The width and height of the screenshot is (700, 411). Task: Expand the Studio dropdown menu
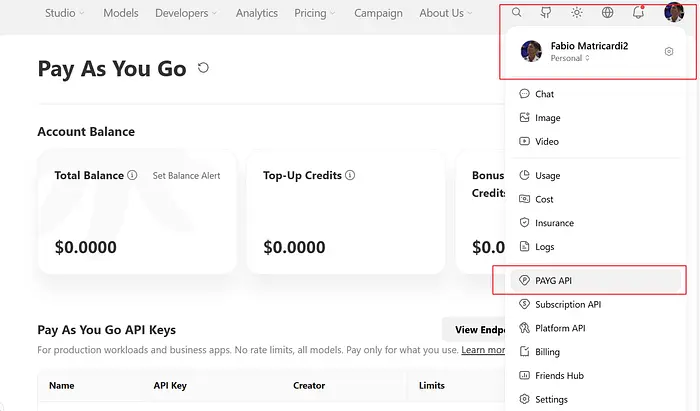tap(64, 13)
